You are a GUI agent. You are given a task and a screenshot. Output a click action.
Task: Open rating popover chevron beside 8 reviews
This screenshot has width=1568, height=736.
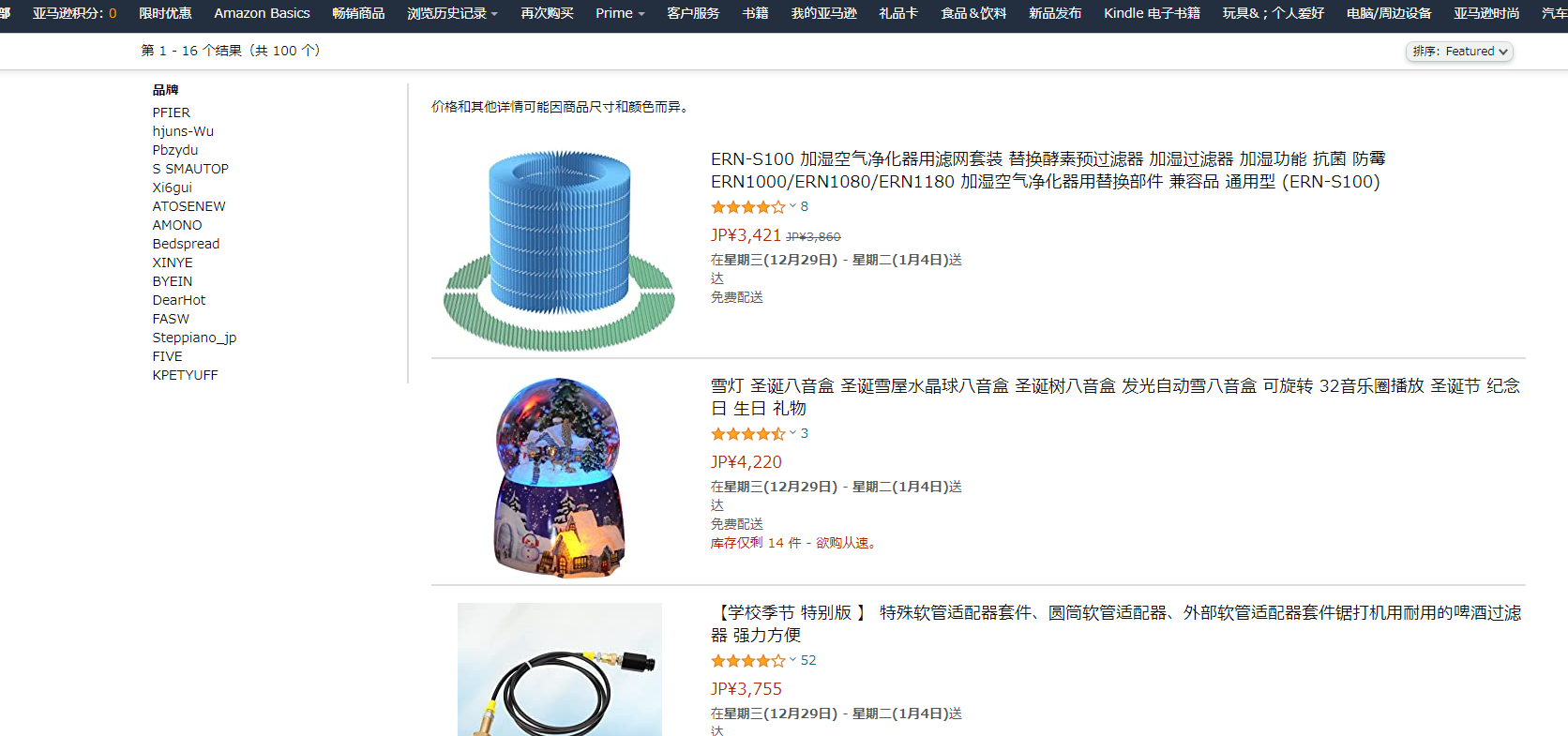tap(792, 206)
